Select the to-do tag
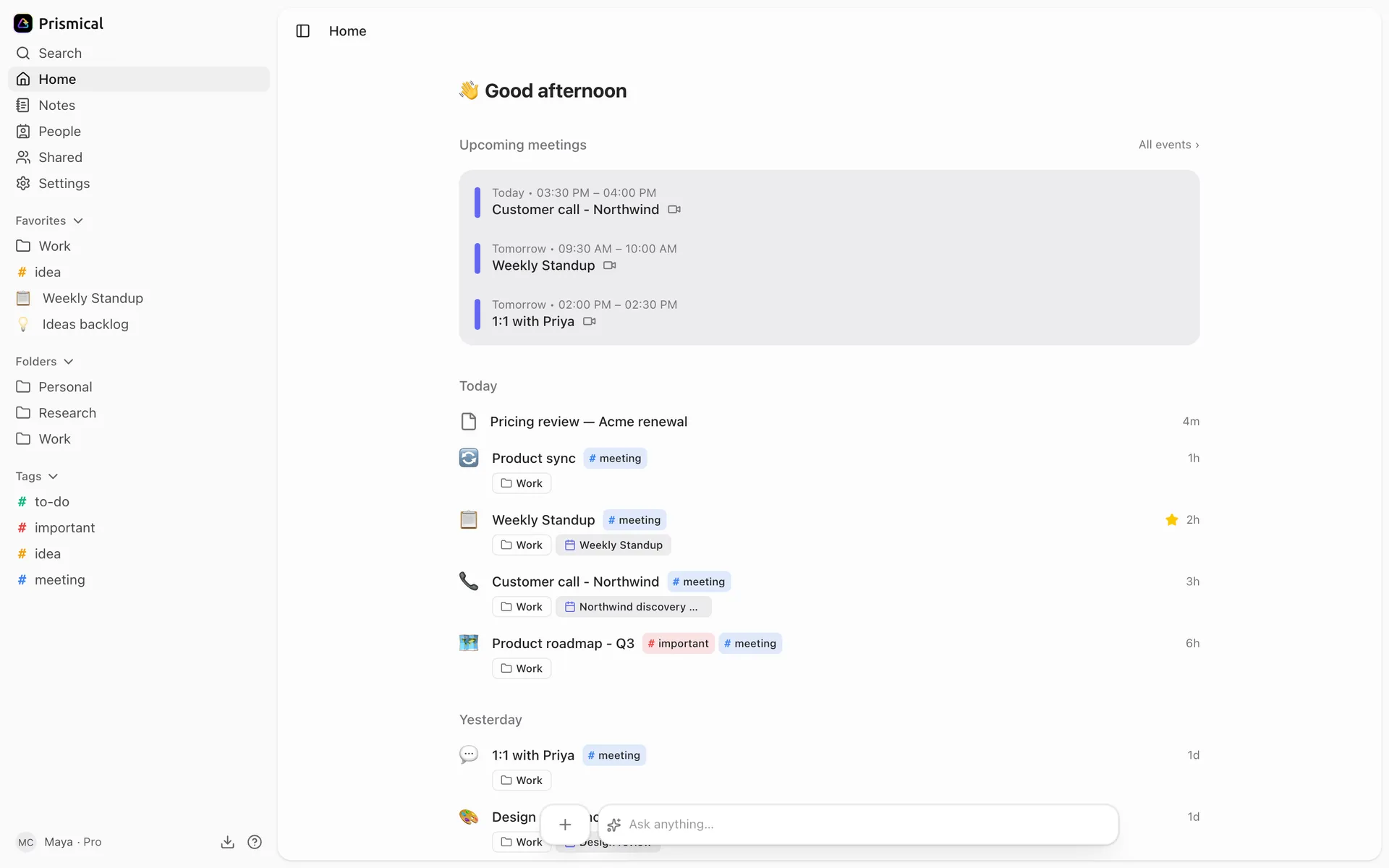 (x=139, y=501)
